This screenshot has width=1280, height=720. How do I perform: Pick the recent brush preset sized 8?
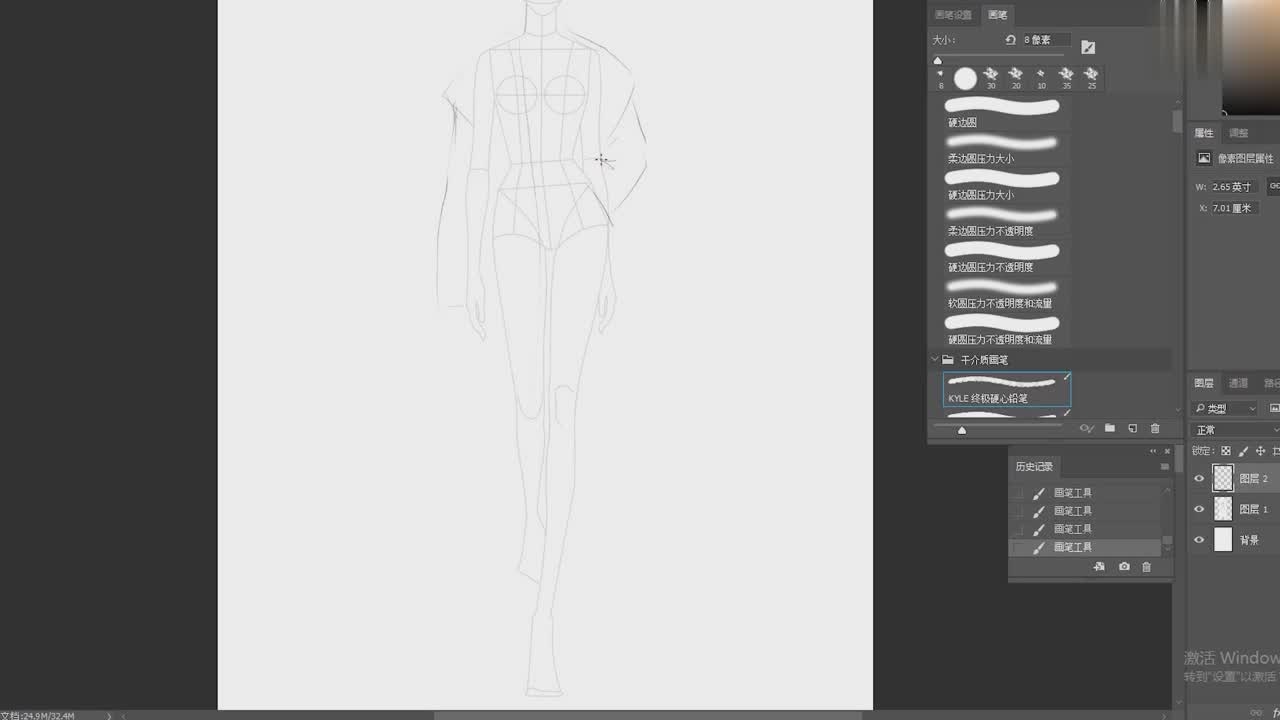940,79
